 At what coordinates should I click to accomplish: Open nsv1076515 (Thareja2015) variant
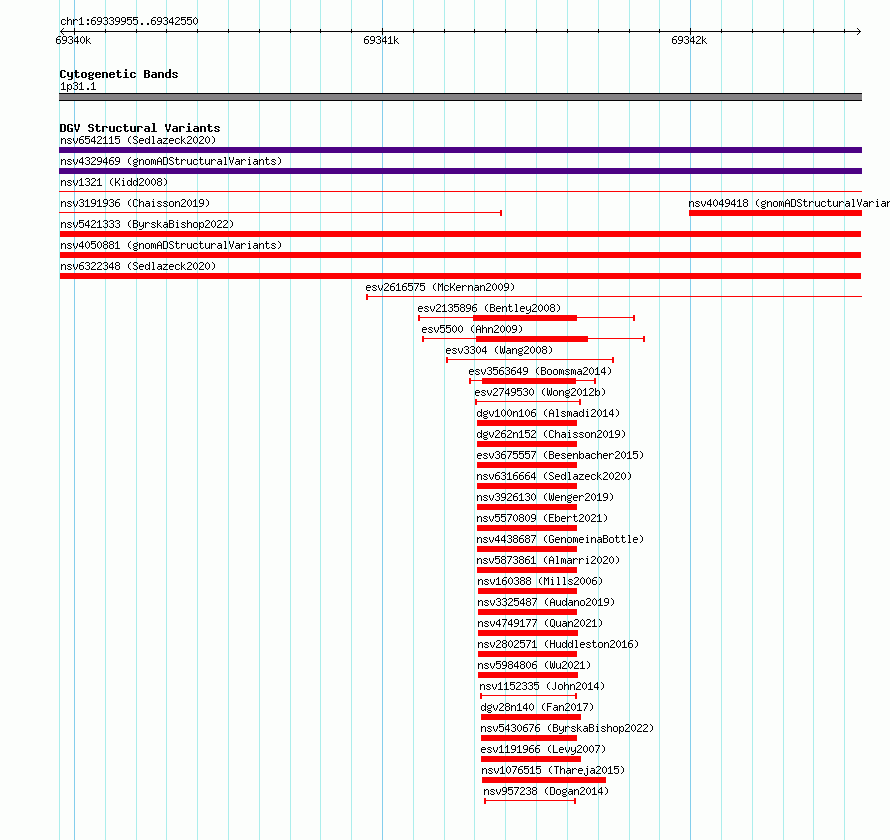coord(553,770)
